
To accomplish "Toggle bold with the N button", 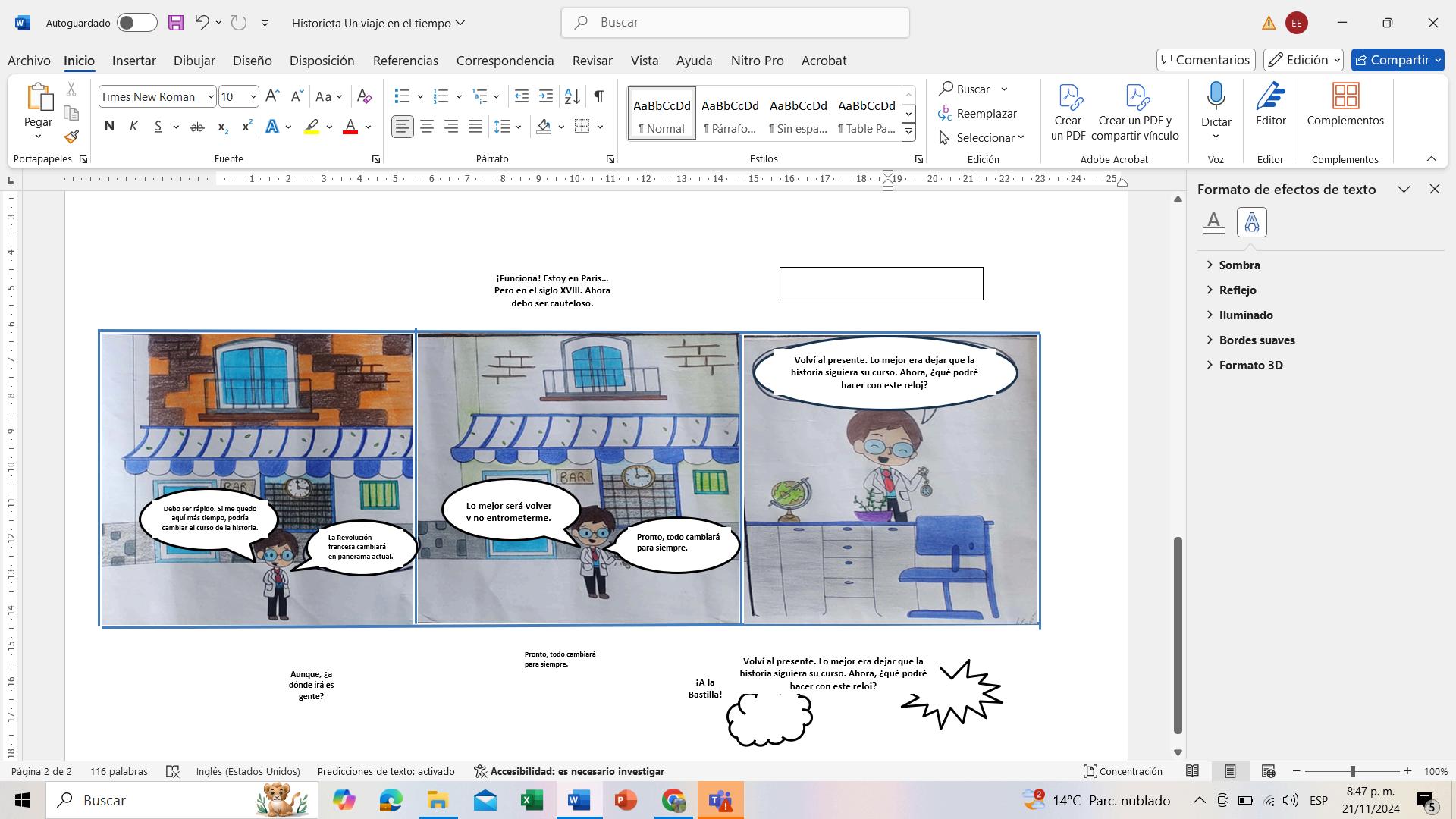I will click(109, 127).
